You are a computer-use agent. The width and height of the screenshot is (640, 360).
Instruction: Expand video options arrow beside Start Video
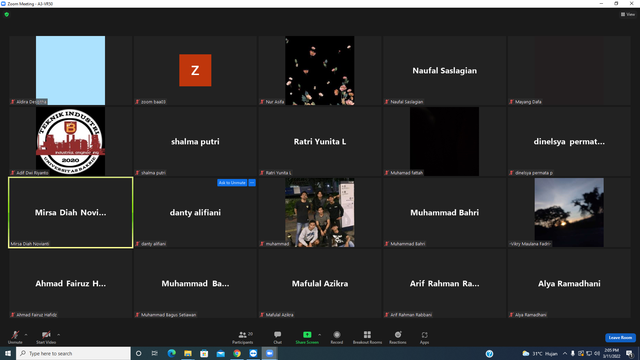coord(59,335)
